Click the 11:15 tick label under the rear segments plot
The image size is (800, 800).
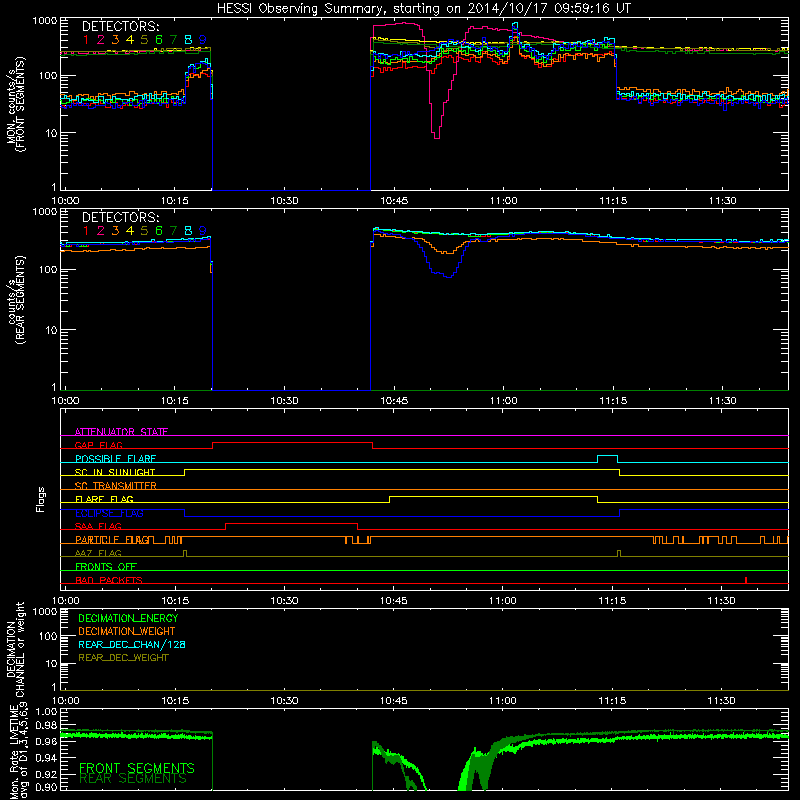[x=613, y=401]
